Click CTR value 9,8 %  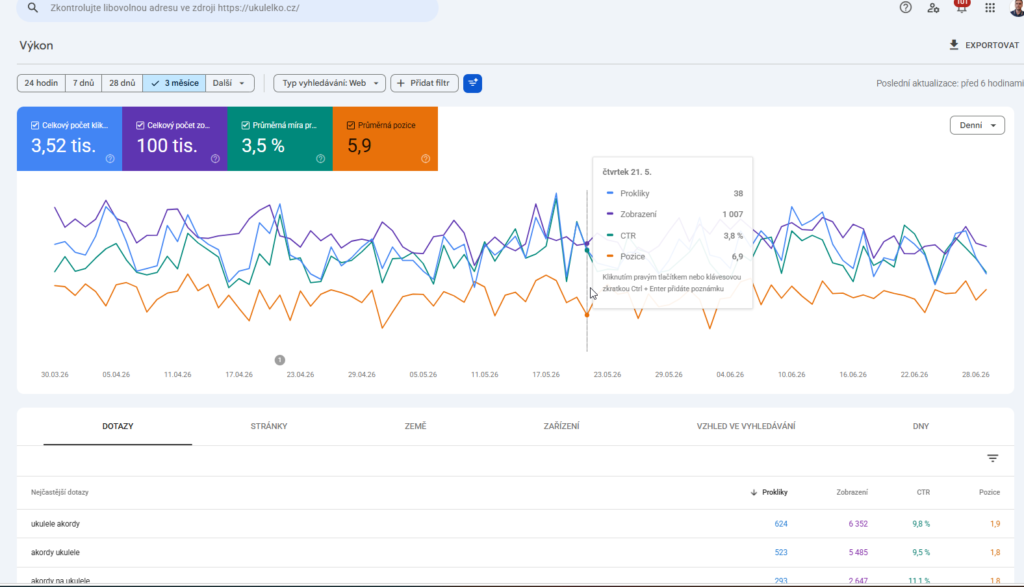921,524
